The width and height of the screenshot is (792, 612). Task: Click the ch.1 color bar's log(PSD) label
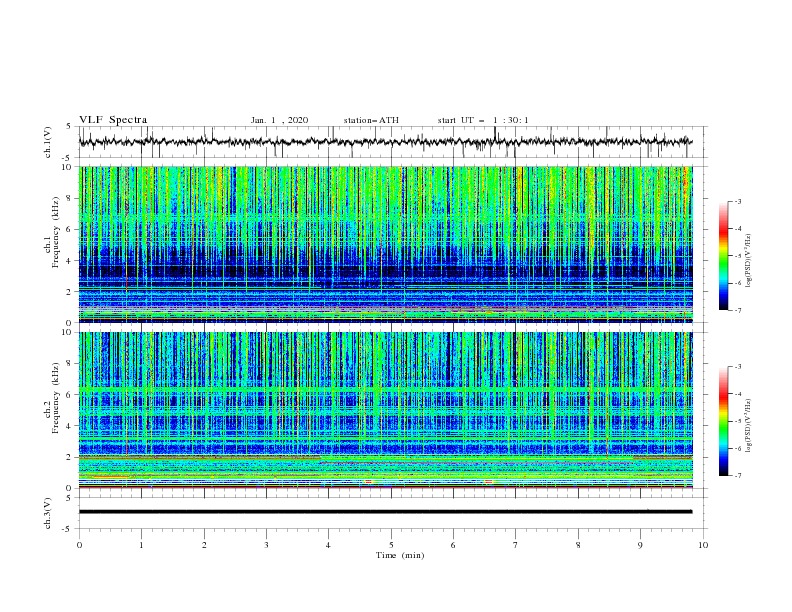pos(749,261)
